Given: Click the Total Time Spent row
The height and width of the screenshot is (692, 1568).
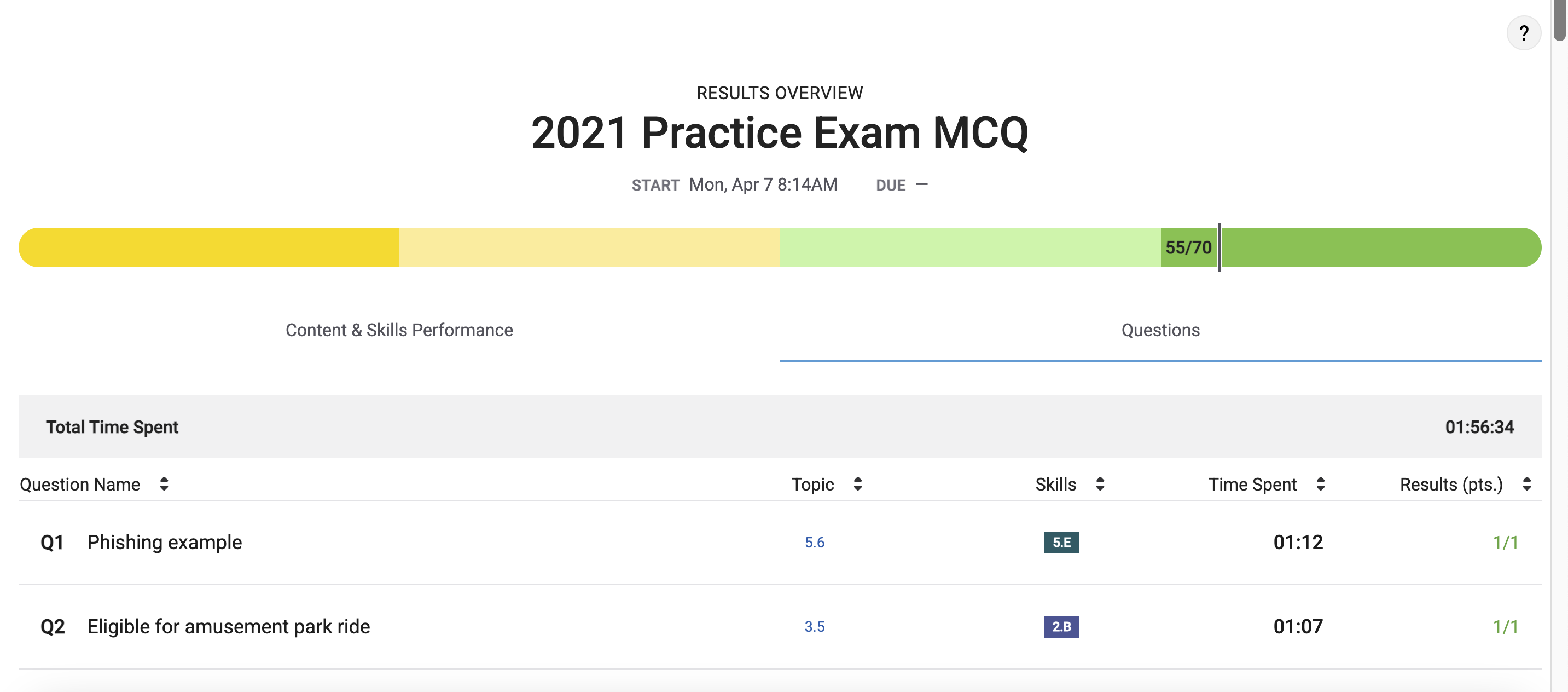Looking at the screenshot, I should [780, 427].
